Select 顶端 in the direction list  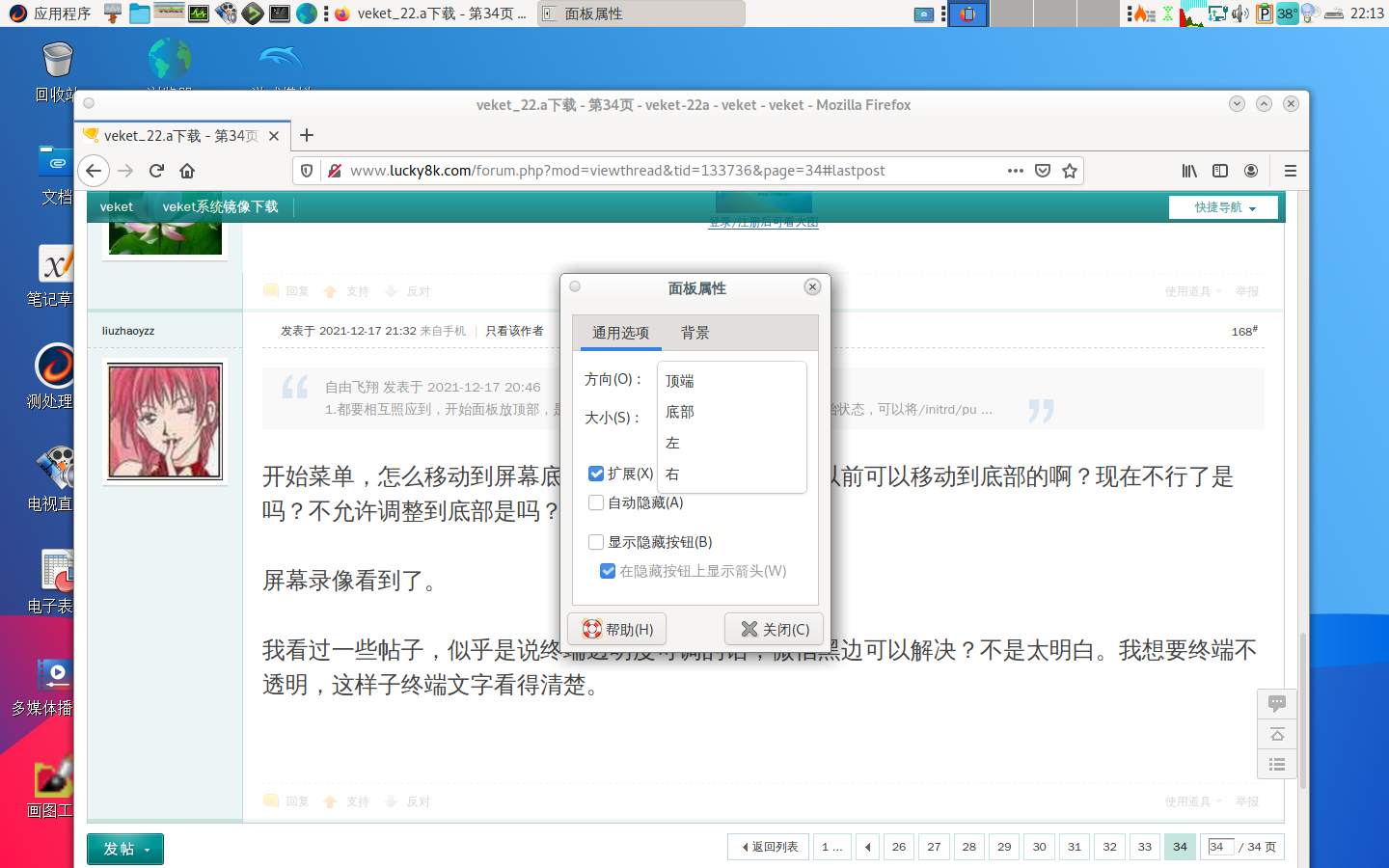click(731, 381)
